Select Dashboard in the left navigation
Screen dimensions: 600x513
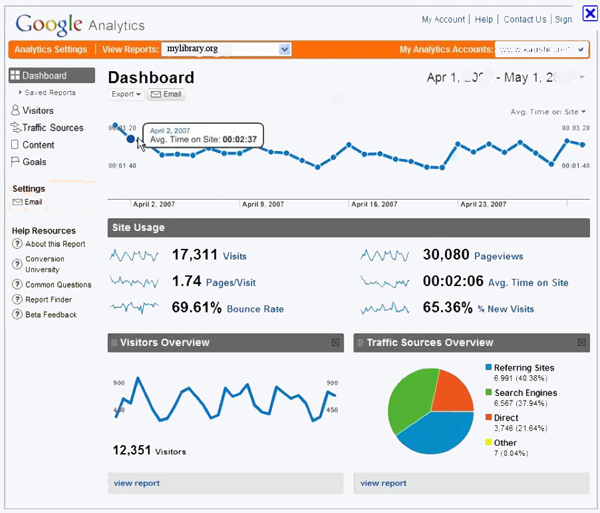coord(52,76)
